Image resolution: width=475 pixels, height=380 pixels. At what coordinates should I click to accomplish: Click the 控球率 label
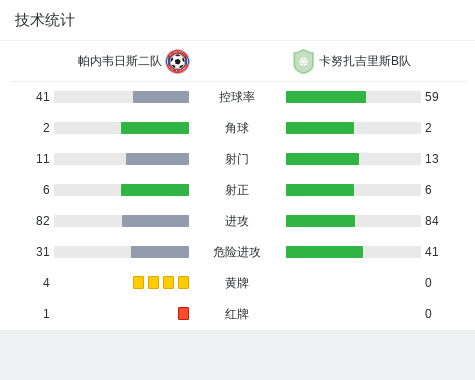pos(237,97)
